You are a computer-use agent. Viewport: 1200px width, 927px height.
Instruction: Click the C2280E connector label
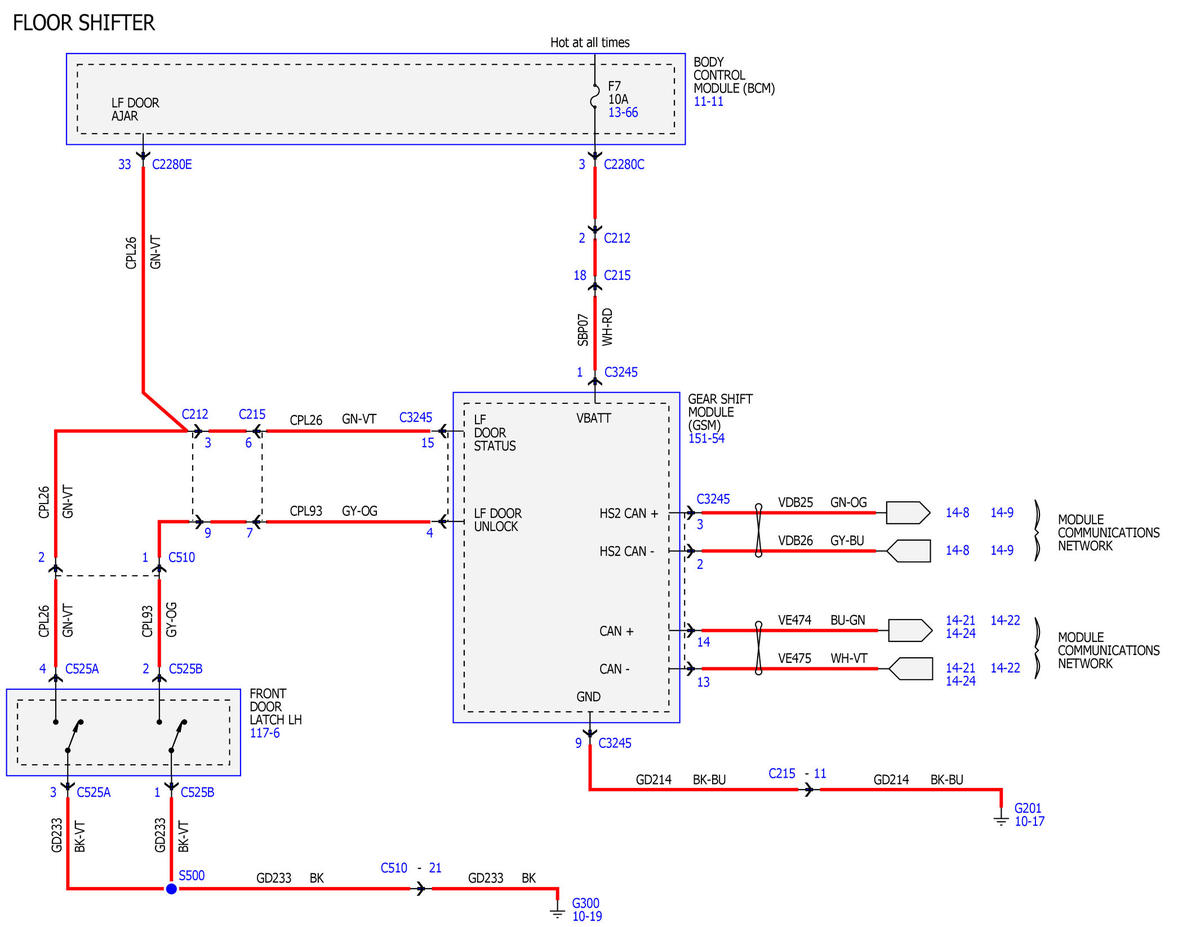pyautogui.click(x=172, y=165)
